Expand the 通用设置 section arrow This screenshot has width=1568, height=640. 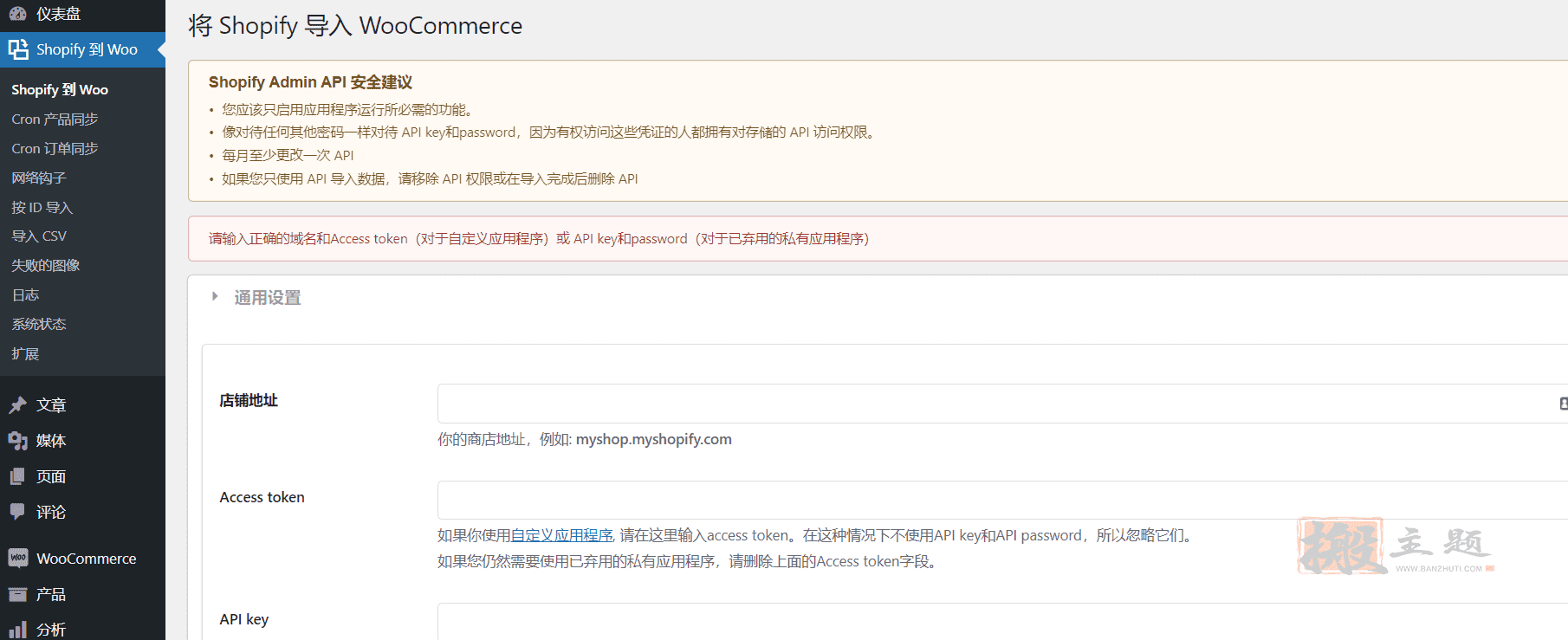click(x=215, y=296)
